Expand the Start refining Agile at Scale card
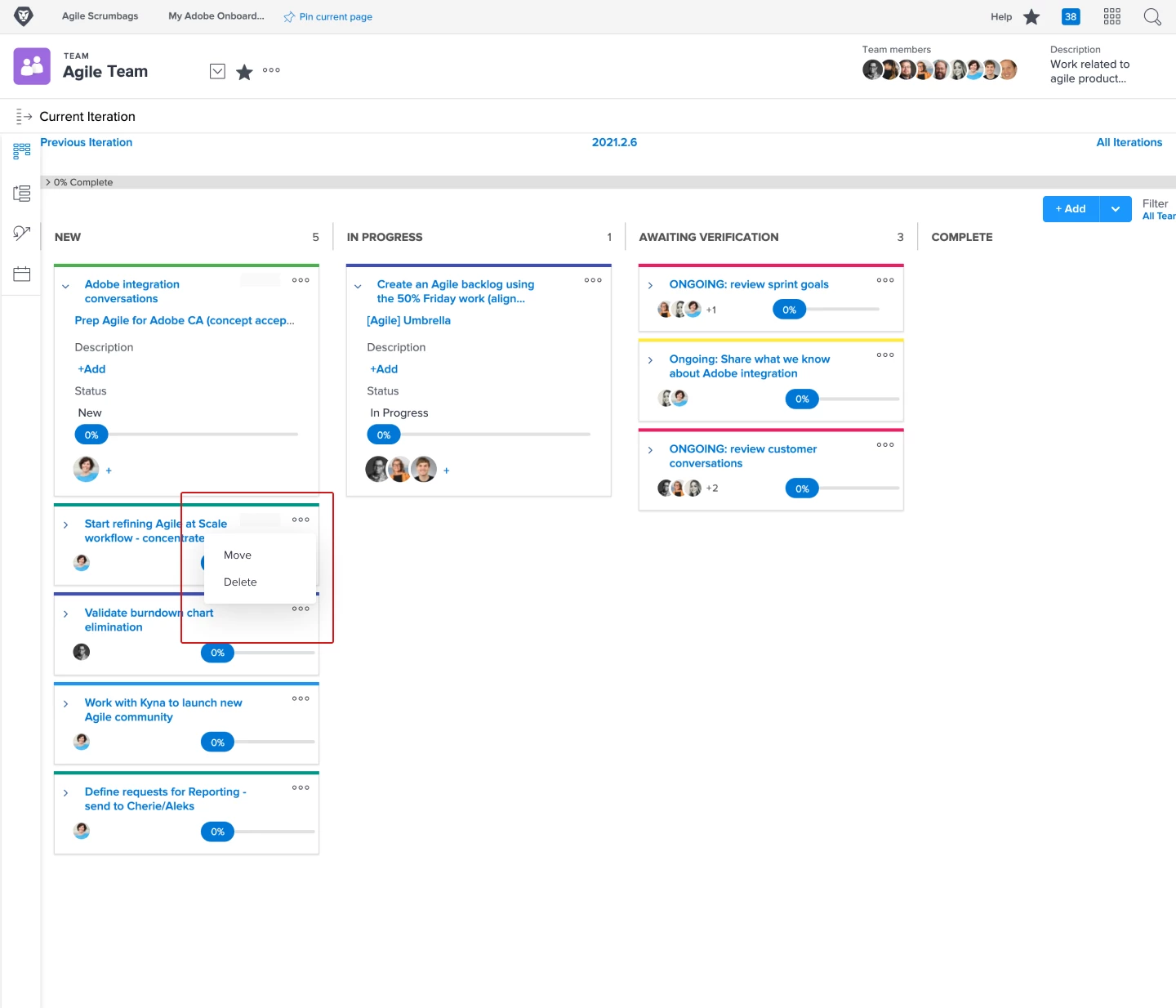 [x=65, y=525]
